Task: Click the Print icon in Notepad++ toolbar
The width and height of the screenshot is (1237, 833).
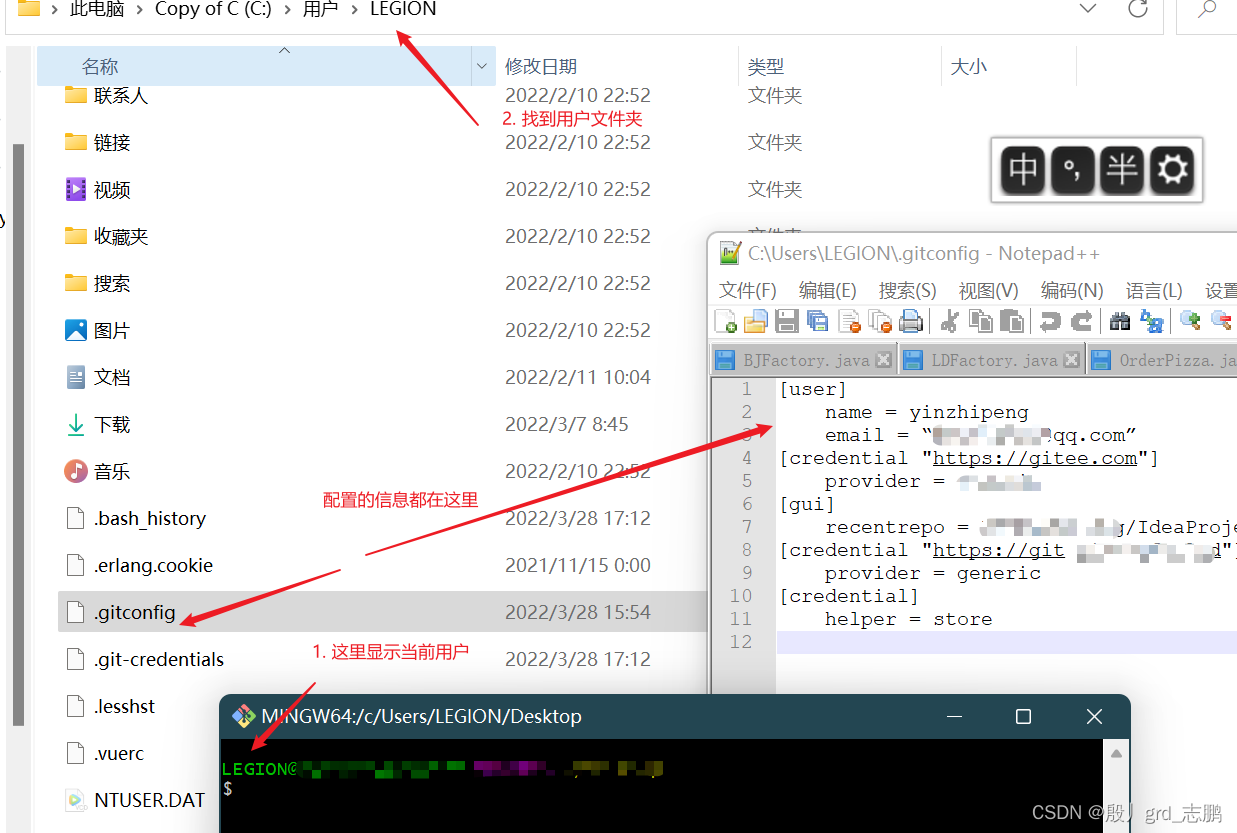Action: click(x=910, y=321)
